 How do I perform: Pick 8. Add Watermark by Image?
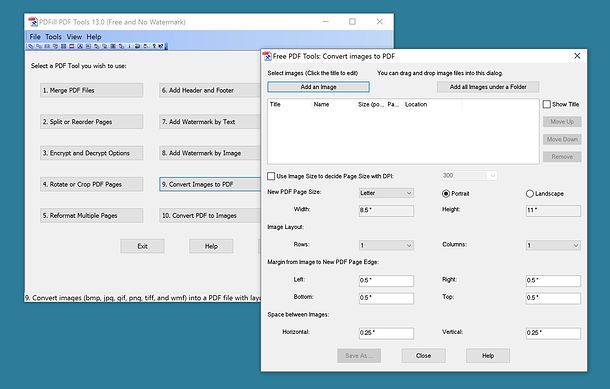coord(210,153)
